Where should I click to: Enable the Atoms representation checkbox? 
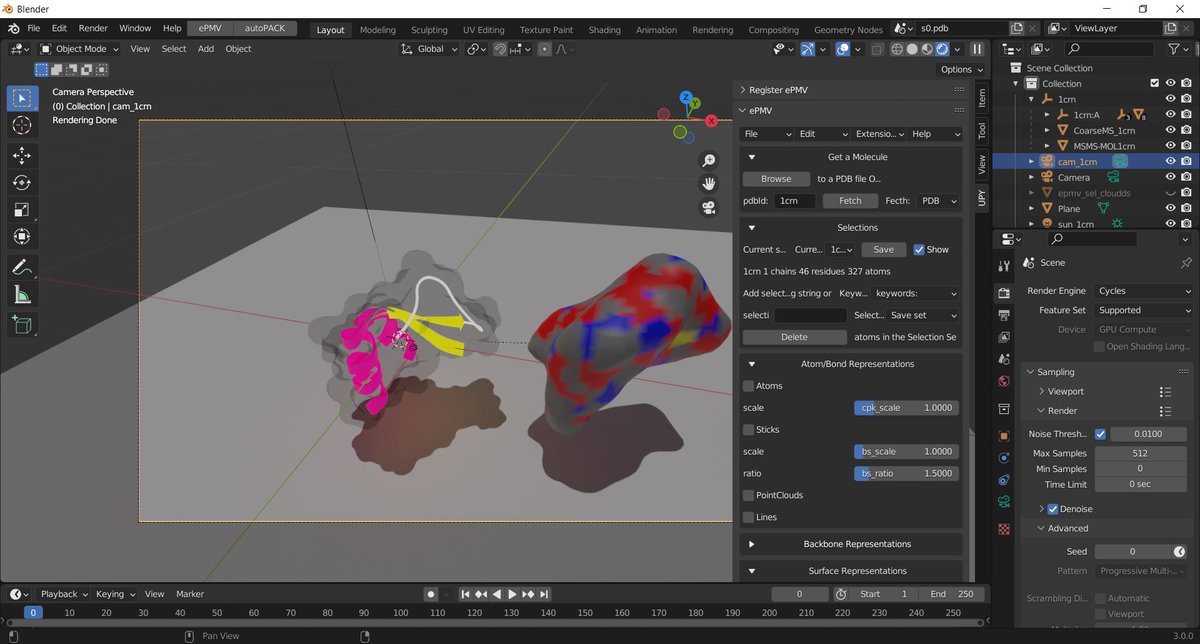tap(748, 386)
